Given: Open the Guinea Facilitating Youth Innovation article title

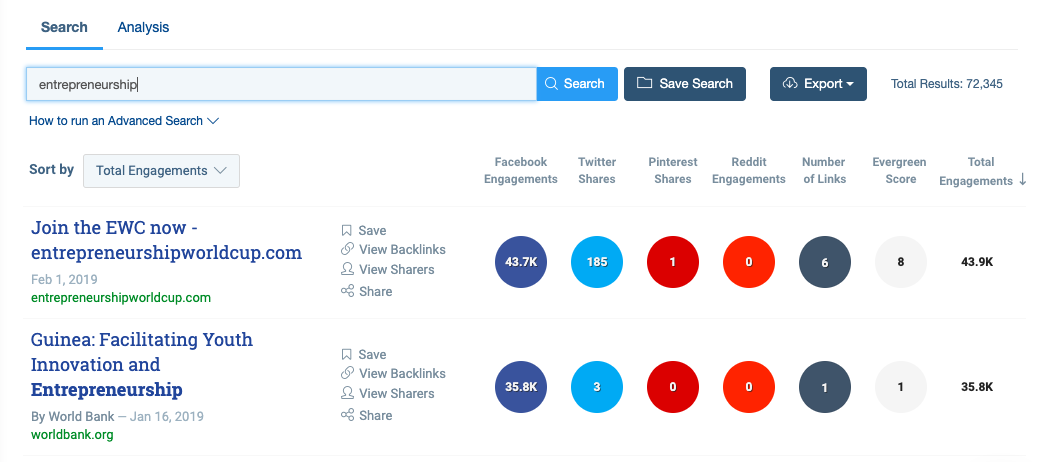Looking at the screenshot, I should point(142,364).
